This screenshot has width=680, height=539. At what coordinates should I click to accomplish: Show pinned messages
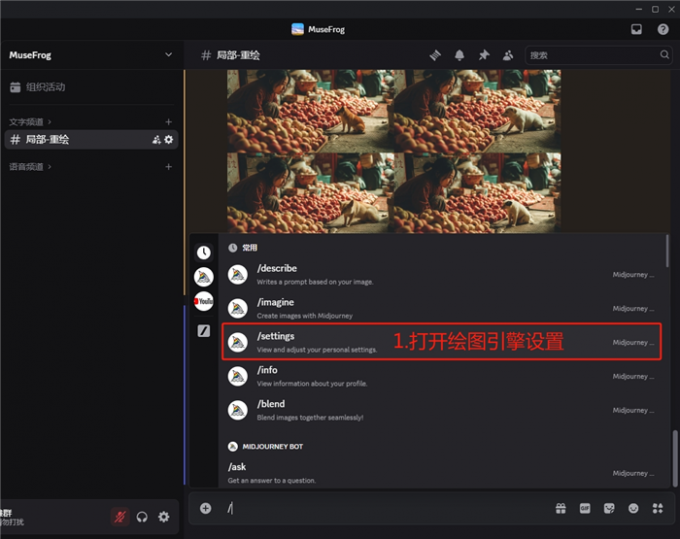point(484,55)
